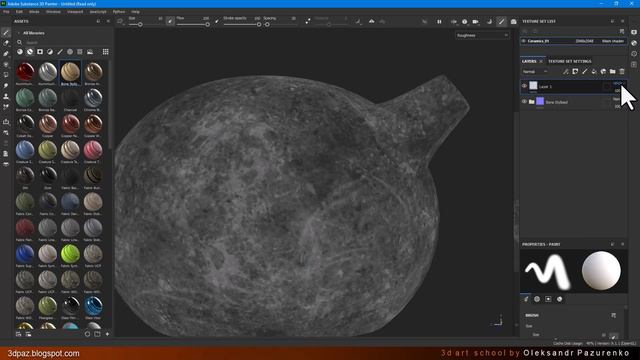Image resolution: width=640 pixels, height=360 pixels.
Task: Filter assets by filters half-circle icon
Action: point(50,52)
